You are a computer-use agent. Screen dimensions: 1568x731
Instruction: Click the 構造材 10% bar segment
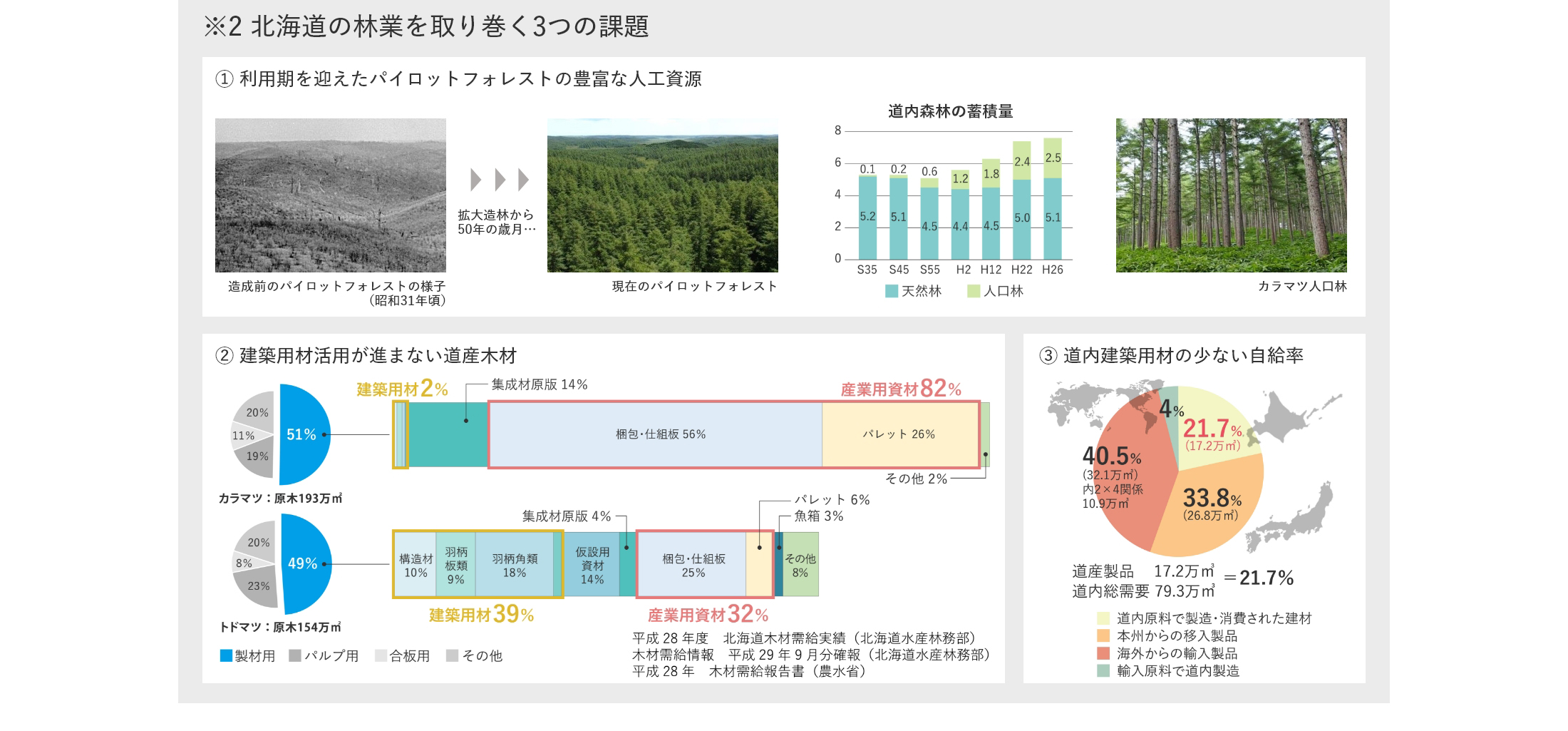[x=416, y=564]
